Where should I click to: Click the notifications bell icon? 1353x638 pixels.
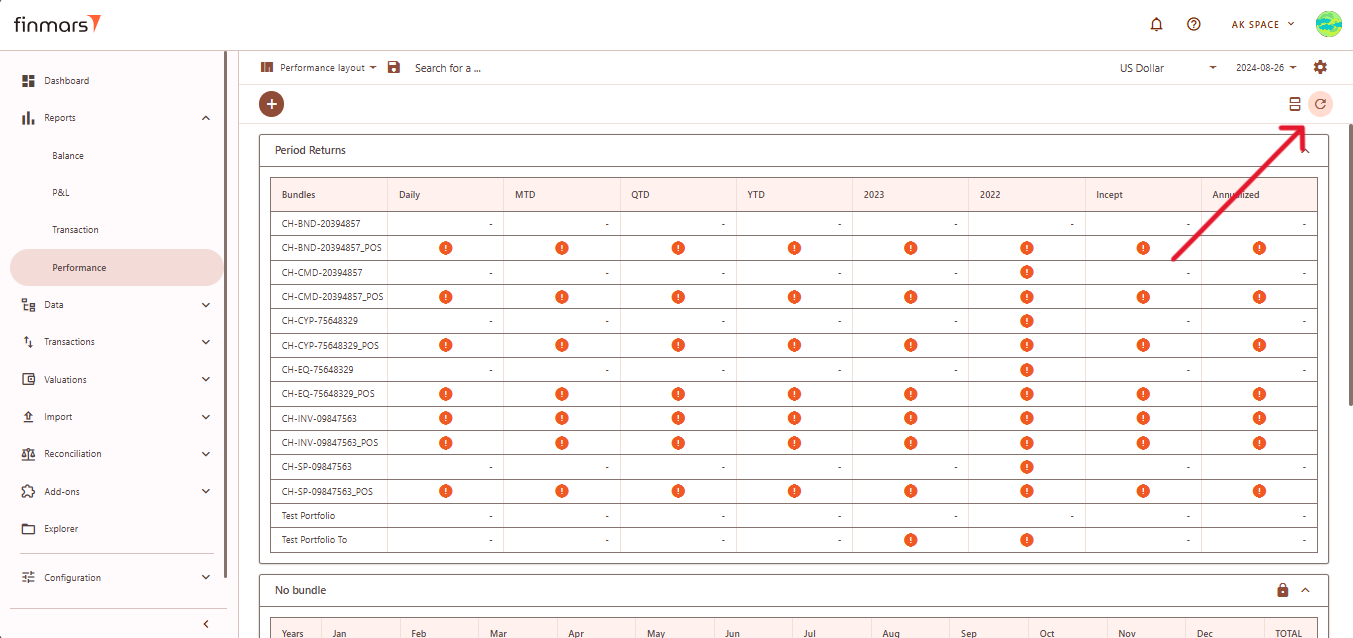coord(1157,24)
